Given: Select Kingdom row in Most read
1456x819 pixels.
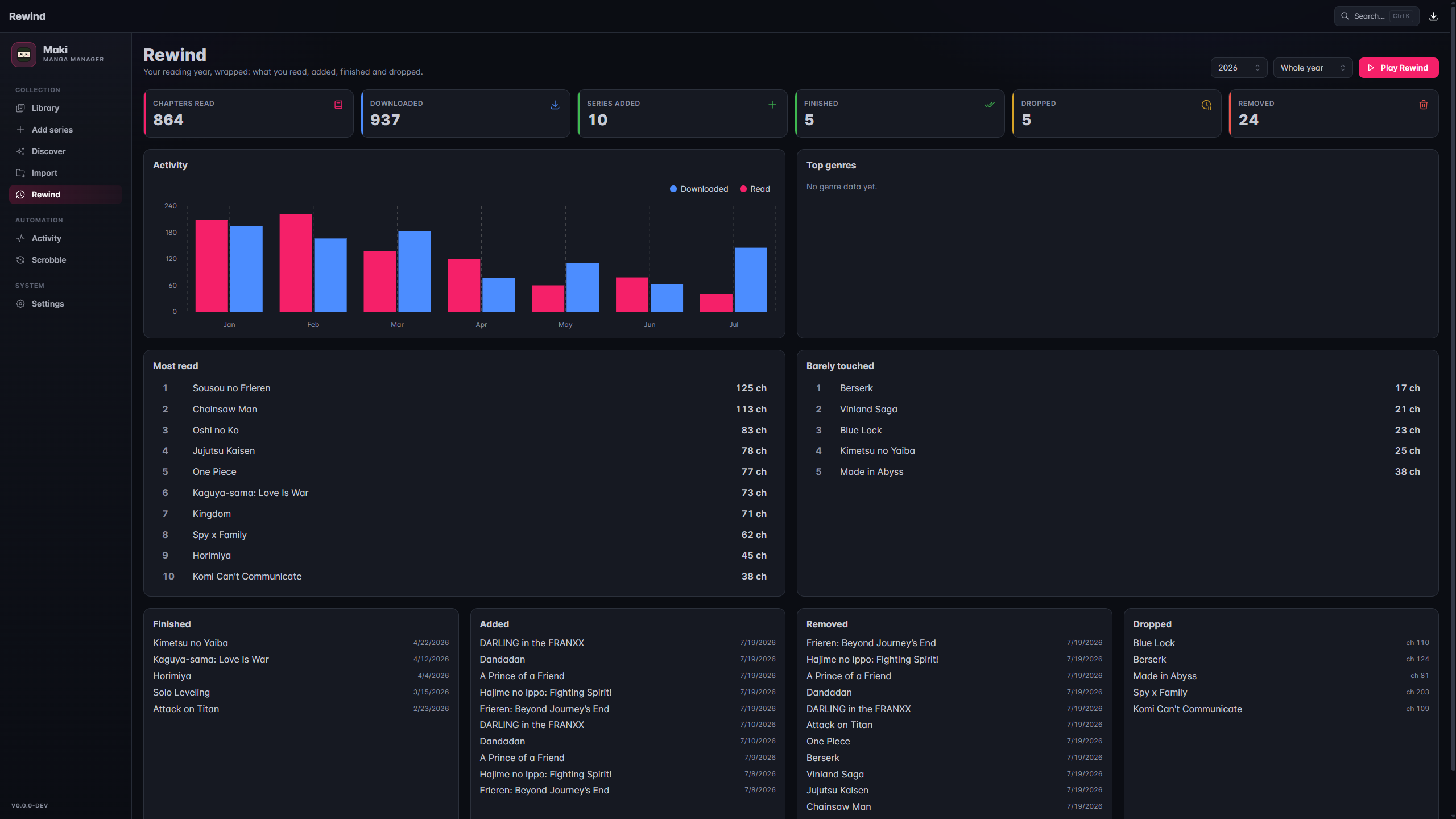Looking at the screenshot, I should click(x=464, y=514).
